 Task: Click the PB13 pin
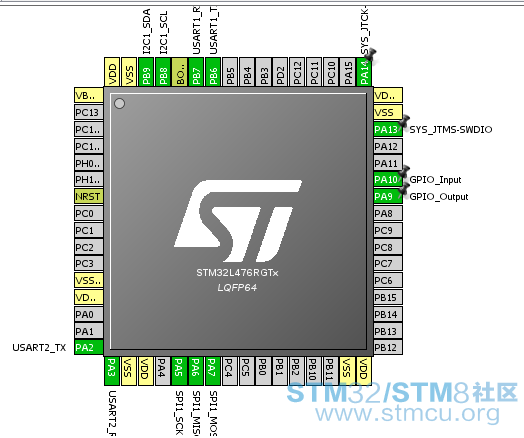point(388,331)
